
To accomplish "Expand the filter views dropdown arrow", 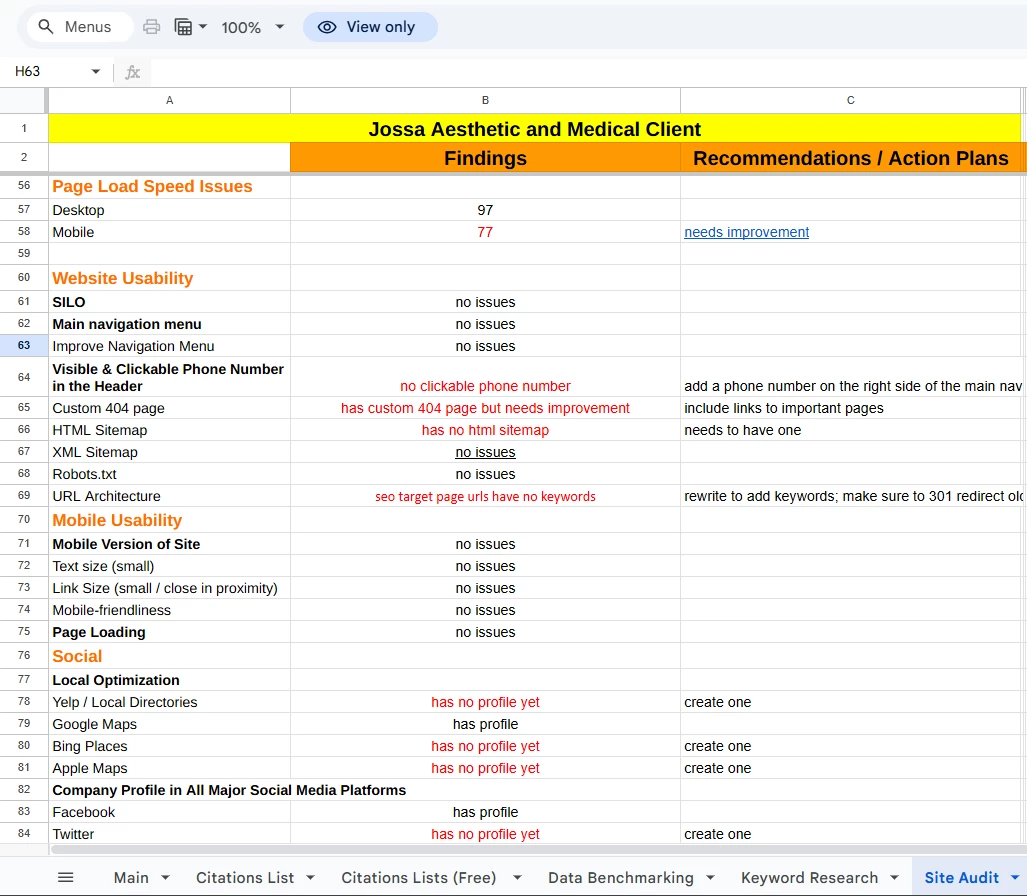I will click(203, 27).
